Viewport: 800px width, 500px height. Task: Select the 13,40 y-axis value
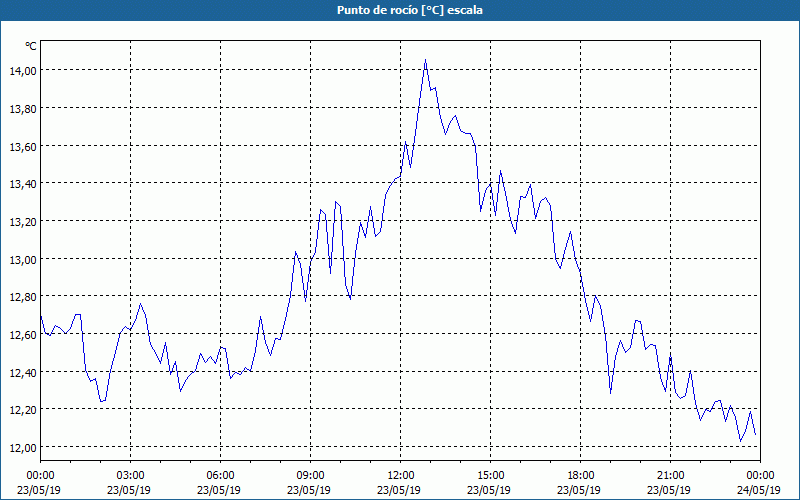23,184
